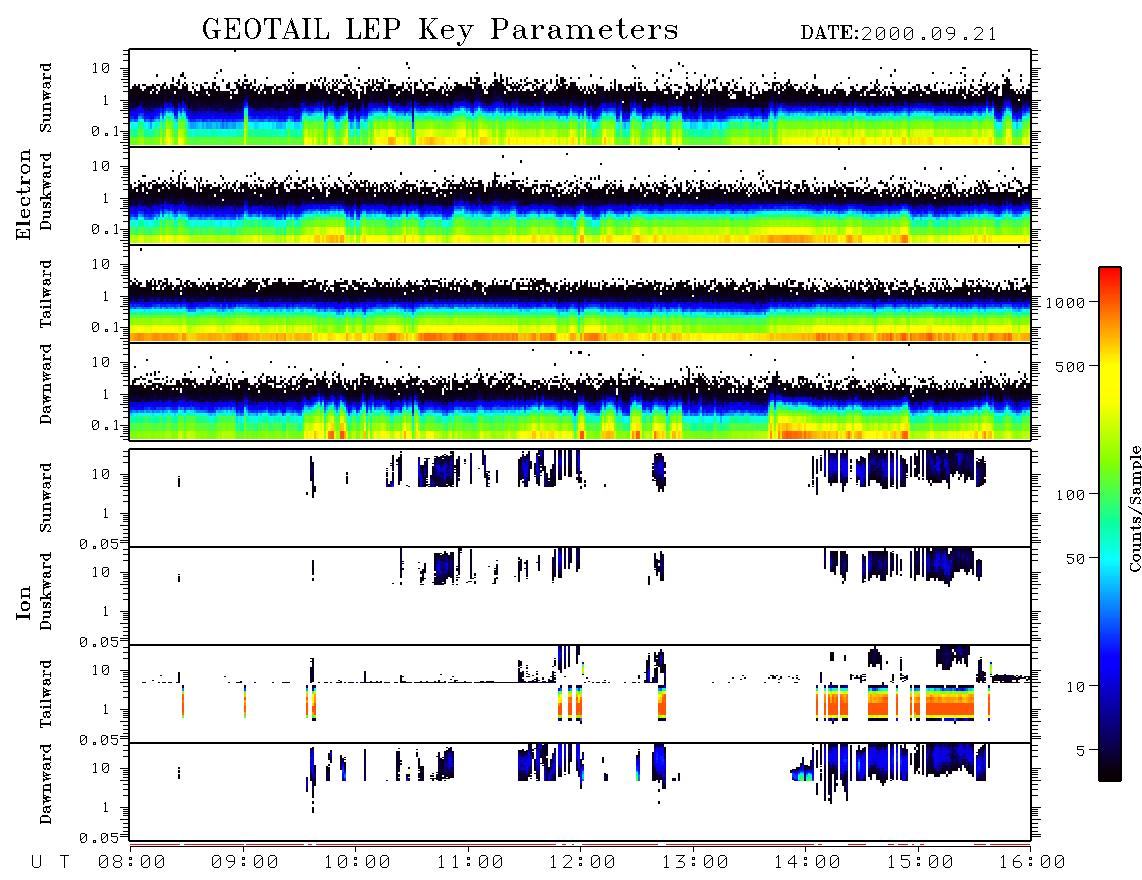Image resolution: width=1142 pixels, height=880 pixels.
Task: Click the Electron Dawnward spectrogram panel
Action: pos(580,391)
